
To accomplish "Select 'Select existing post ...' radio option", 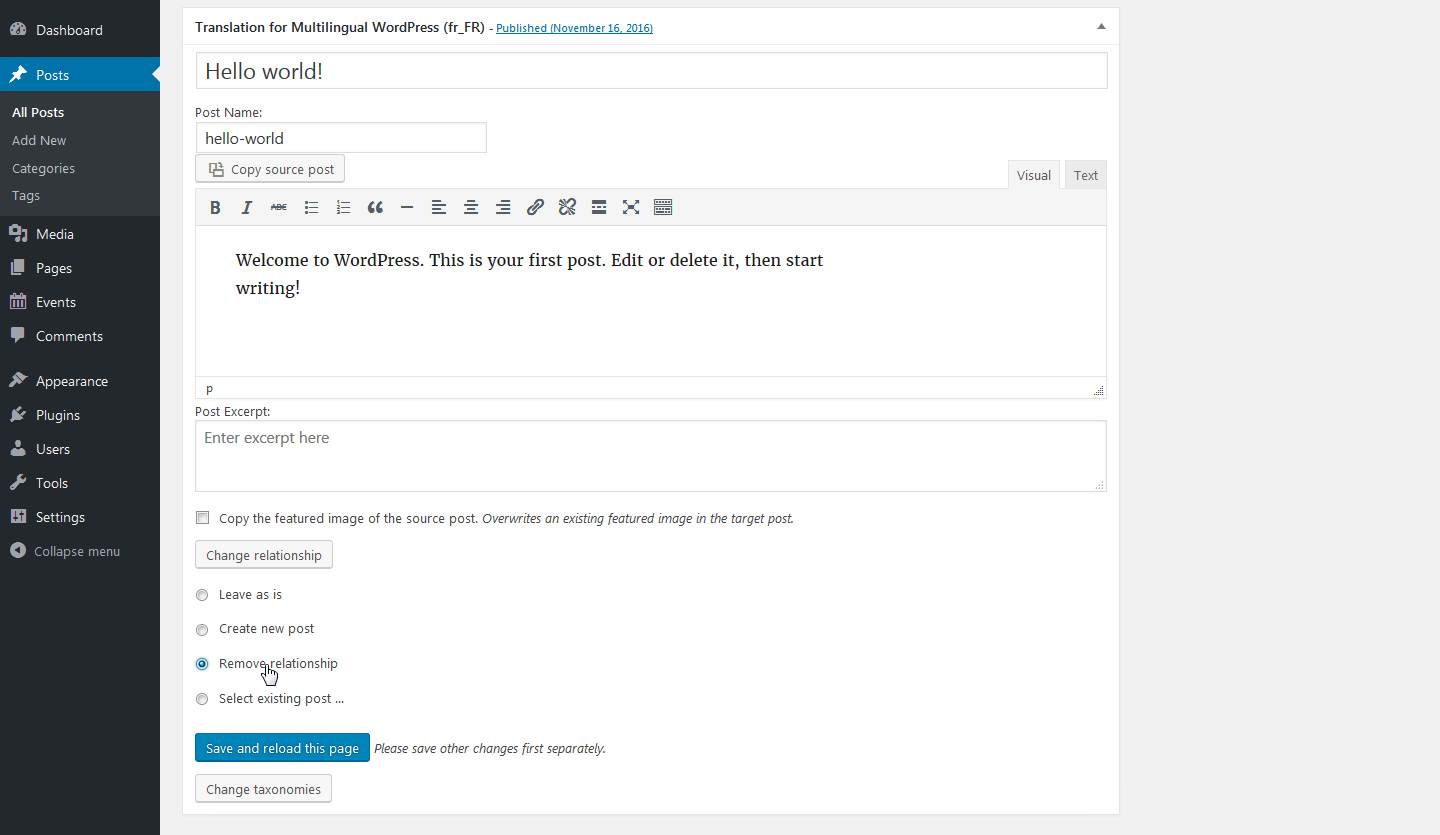I will pos(202,699).
